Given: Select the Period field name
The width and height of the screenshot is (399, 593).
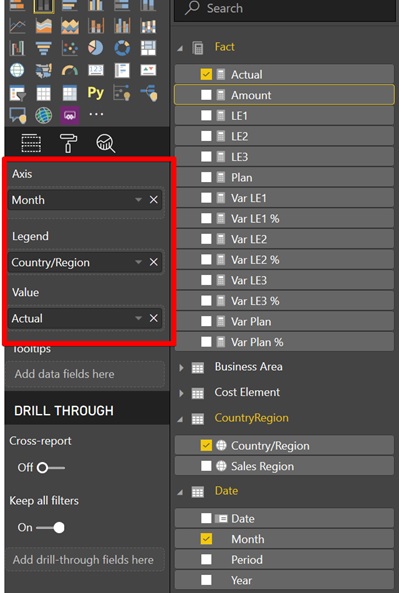Looking at the screenshot, I should [247, 560].
